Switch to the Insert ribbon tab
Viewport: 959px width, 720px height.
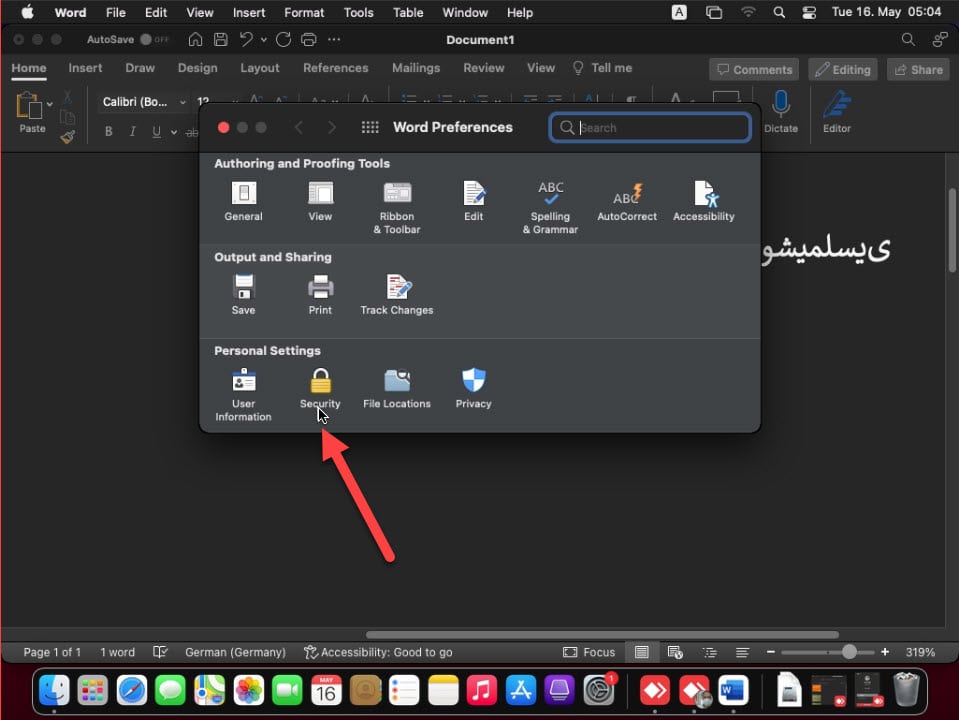click(x=85, y=68)
